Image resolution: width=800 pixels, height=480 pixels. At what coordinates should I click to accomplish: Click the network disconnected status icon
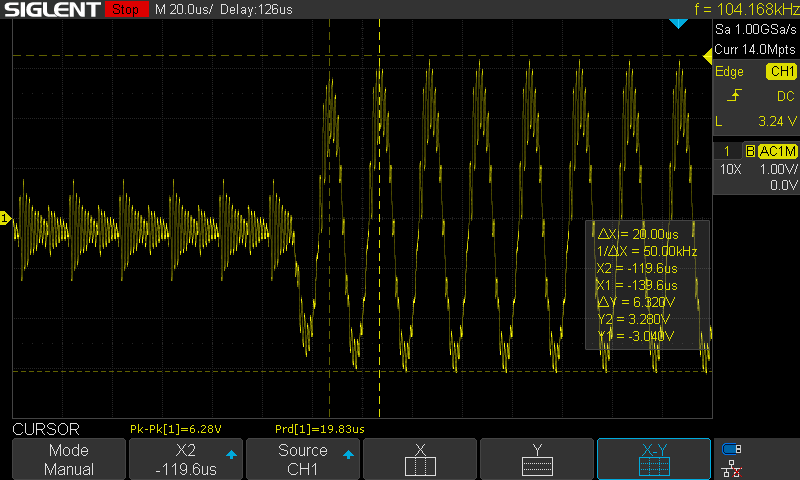(731, 468)
